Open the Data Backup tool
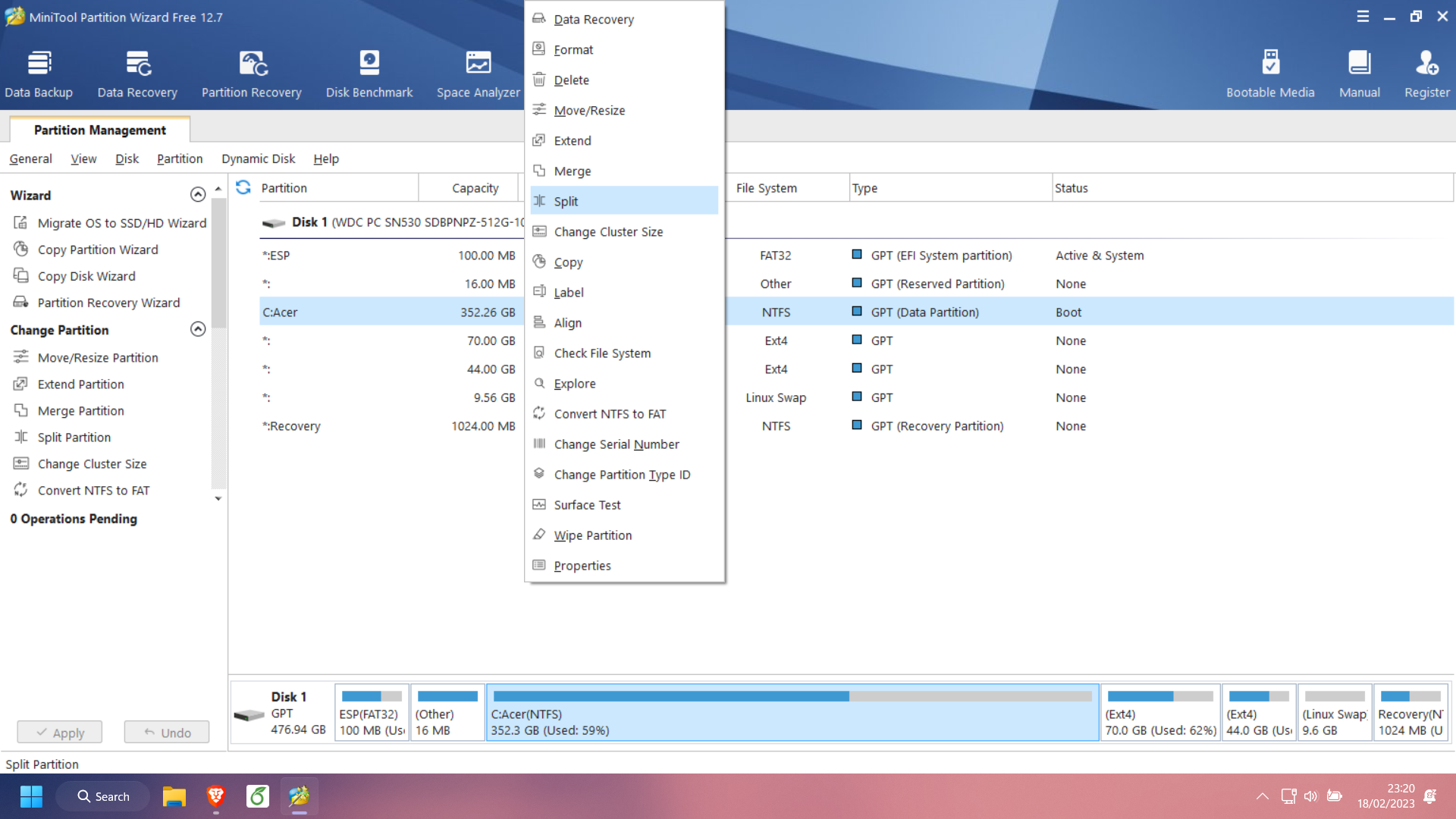Viewport: 1456px width, 819px height. click(x=39, y=74)
